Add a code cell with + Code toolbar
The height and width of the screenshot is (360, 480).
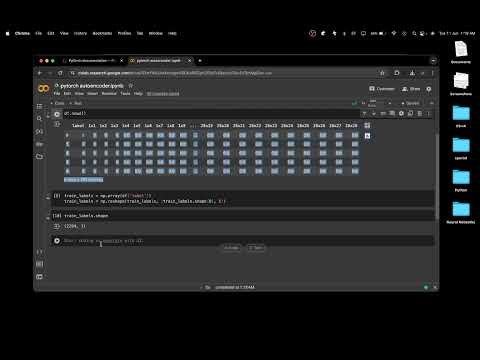pos(58,103)
